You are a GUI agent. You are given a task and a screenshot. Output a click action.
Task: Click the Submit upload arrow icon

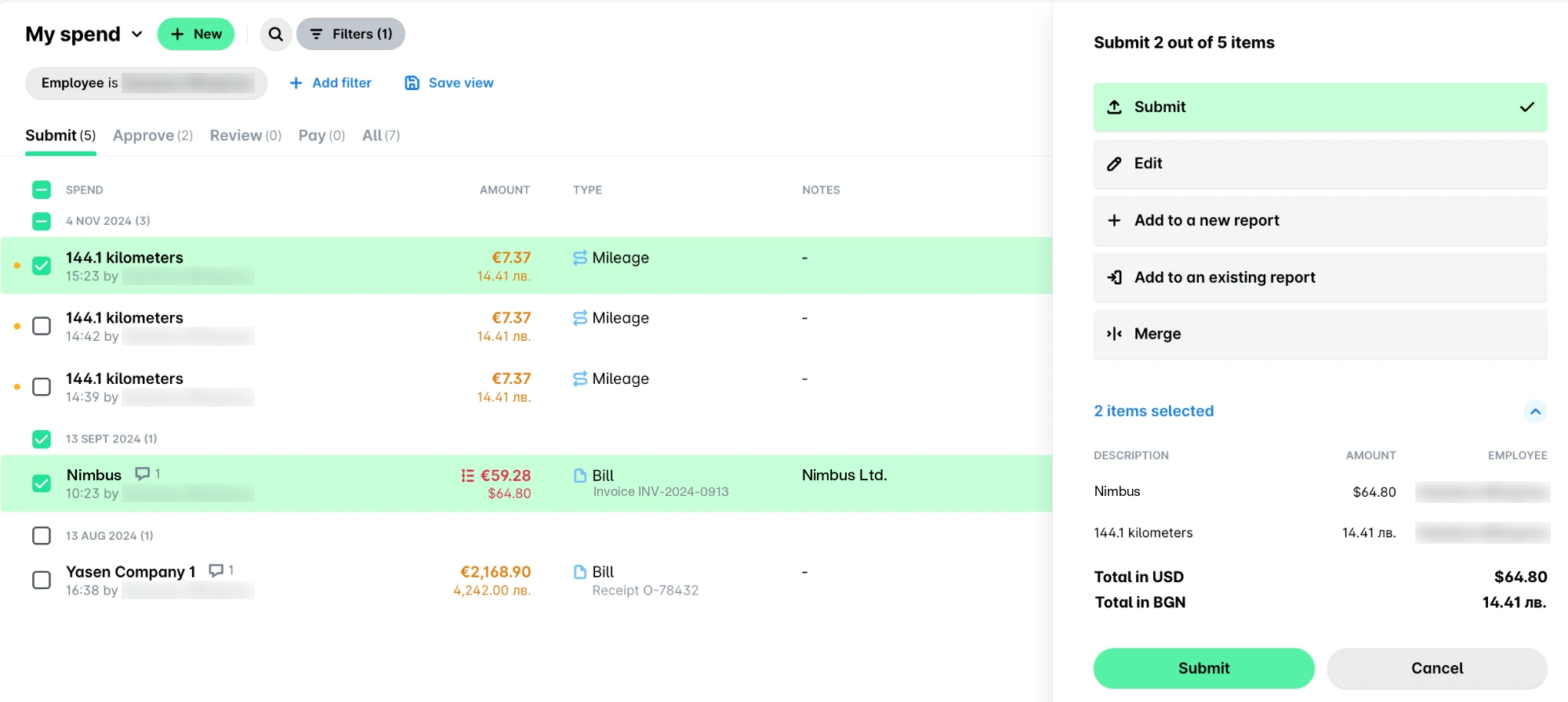[x=1114, y=107]
